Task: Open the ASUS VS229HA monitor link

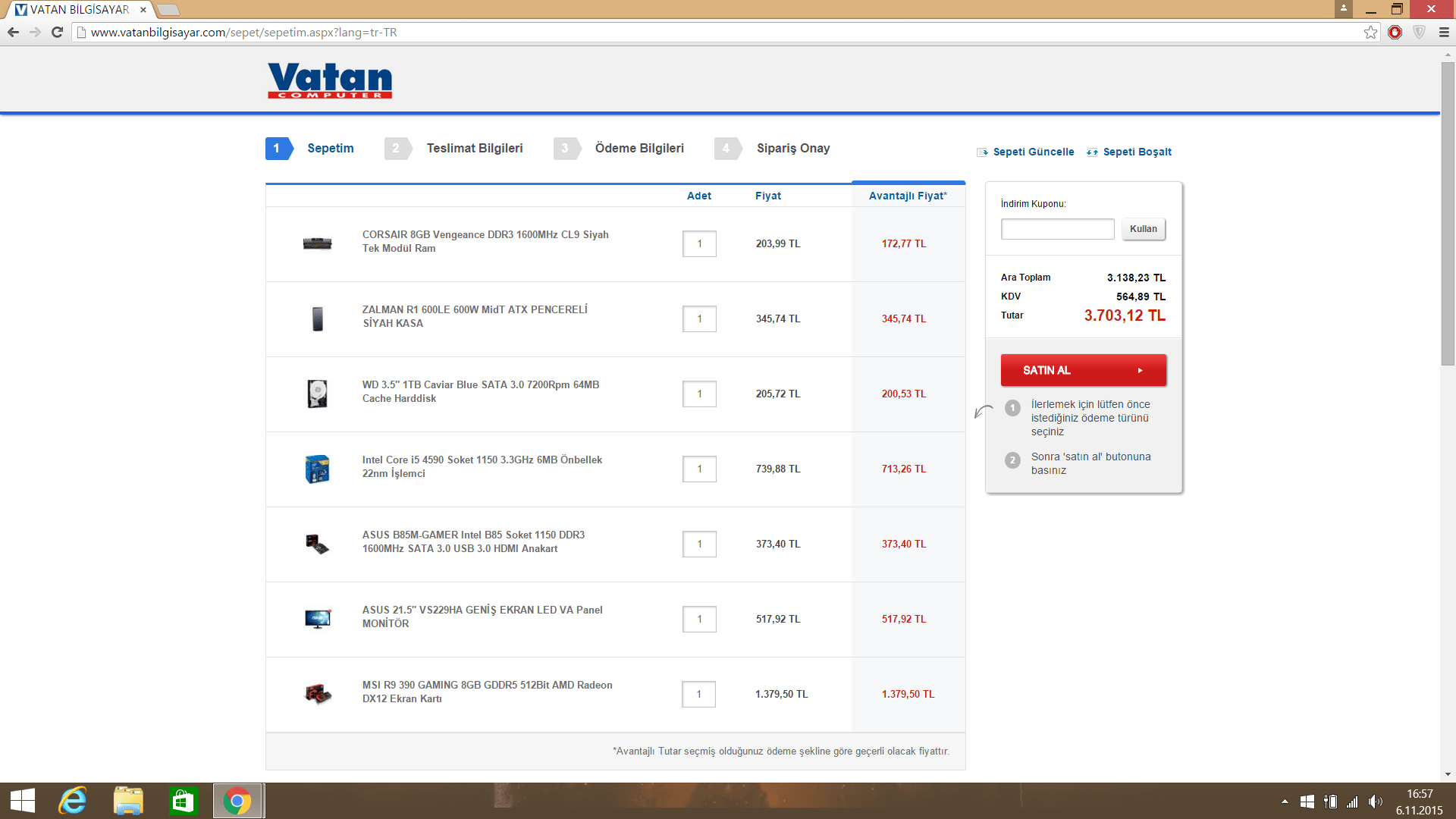Action: pos(482,617)
